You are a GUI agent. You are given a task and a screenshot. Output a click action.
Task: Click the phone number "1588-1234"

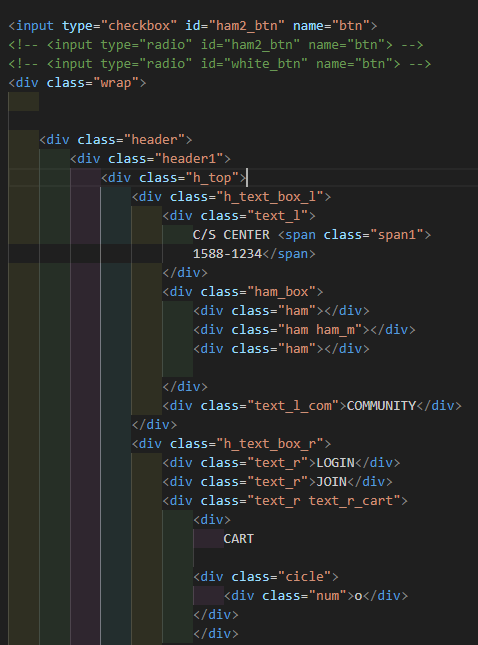click(227, 254)
